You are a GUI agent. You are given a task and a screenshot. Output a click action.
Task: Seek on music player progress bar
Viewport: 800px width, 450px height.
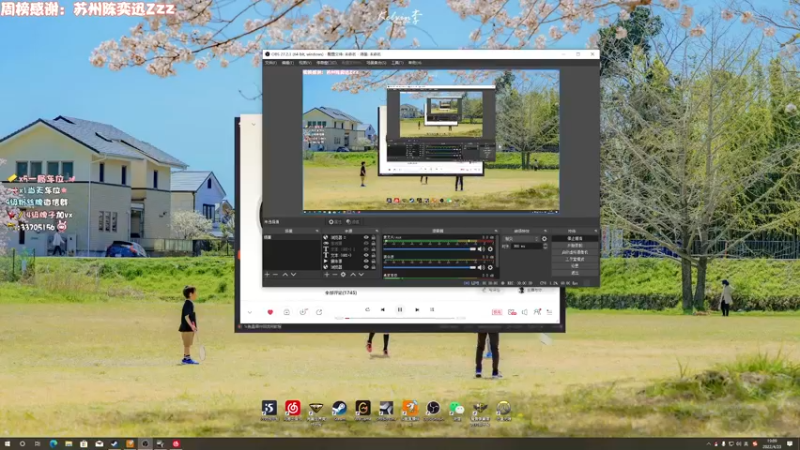point(400,318)
